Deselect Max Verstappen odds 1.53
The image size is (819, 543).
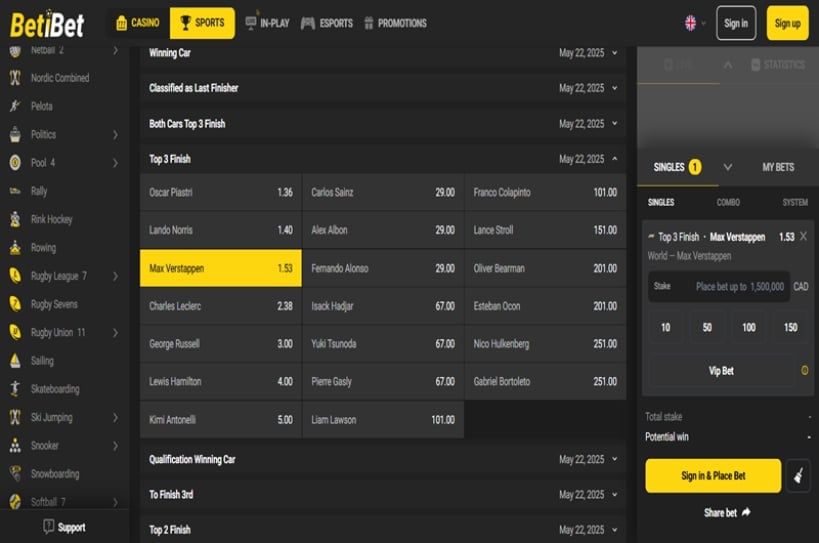point(220,268)
